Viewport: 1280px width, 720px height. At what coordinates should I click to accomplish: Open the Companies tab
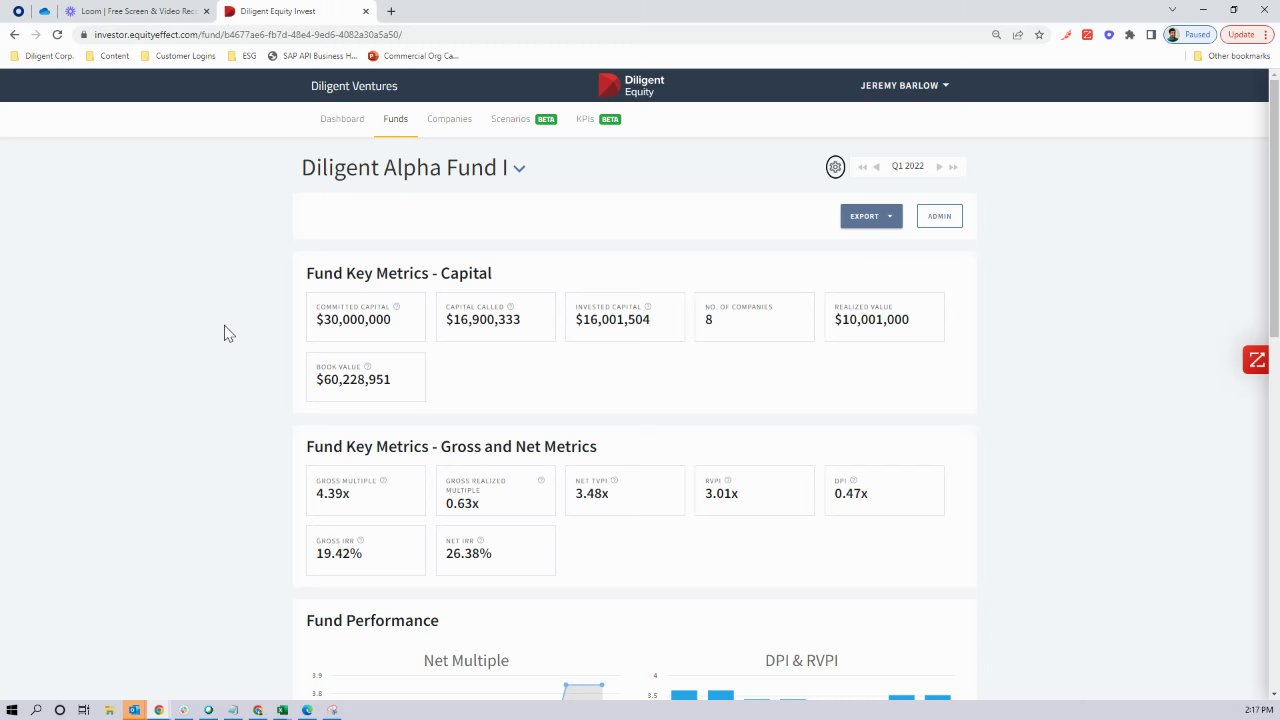point(449,119)
